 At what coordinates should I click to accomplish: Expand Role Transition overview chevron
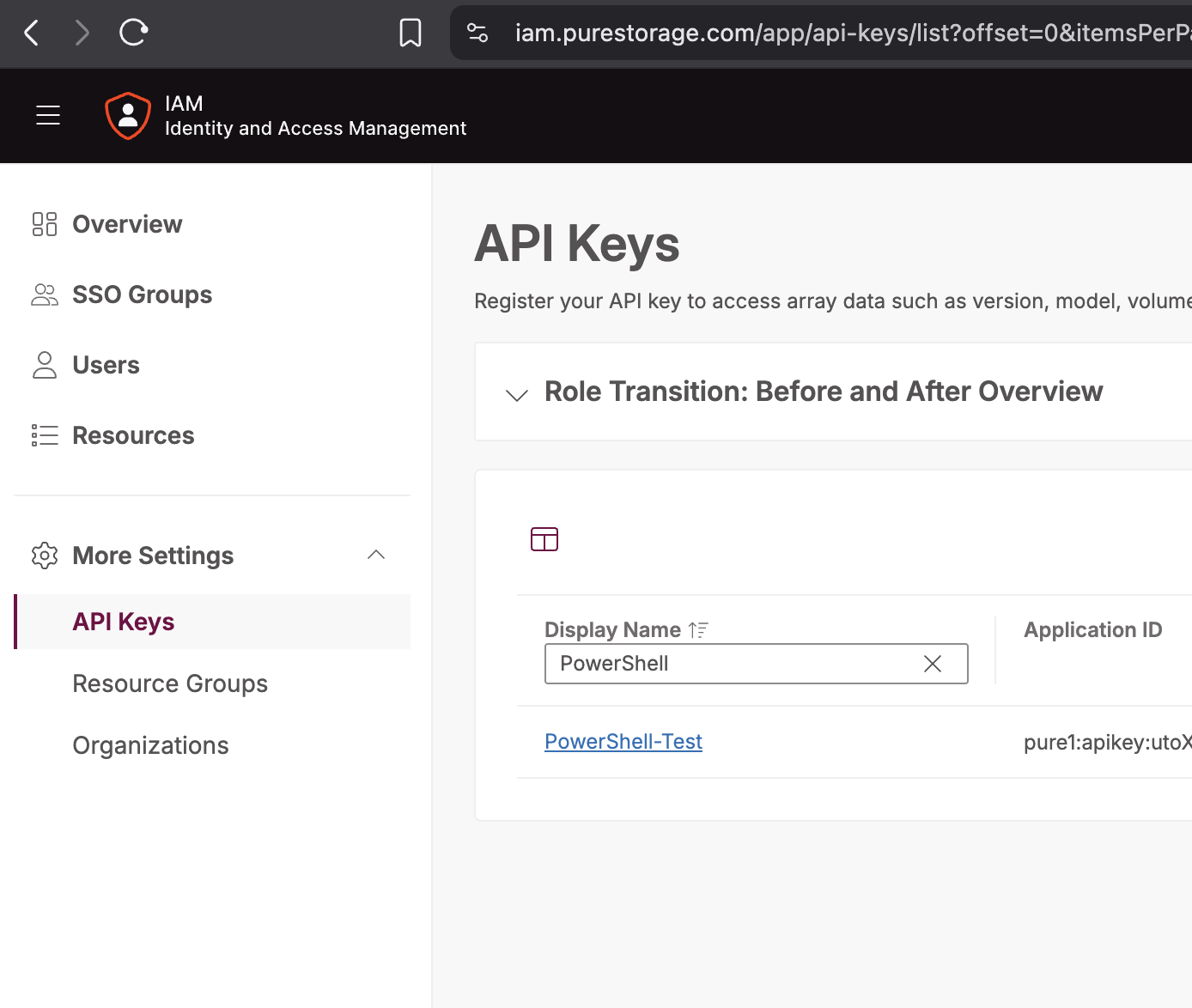pyautogui.click(x=517, y=395)
